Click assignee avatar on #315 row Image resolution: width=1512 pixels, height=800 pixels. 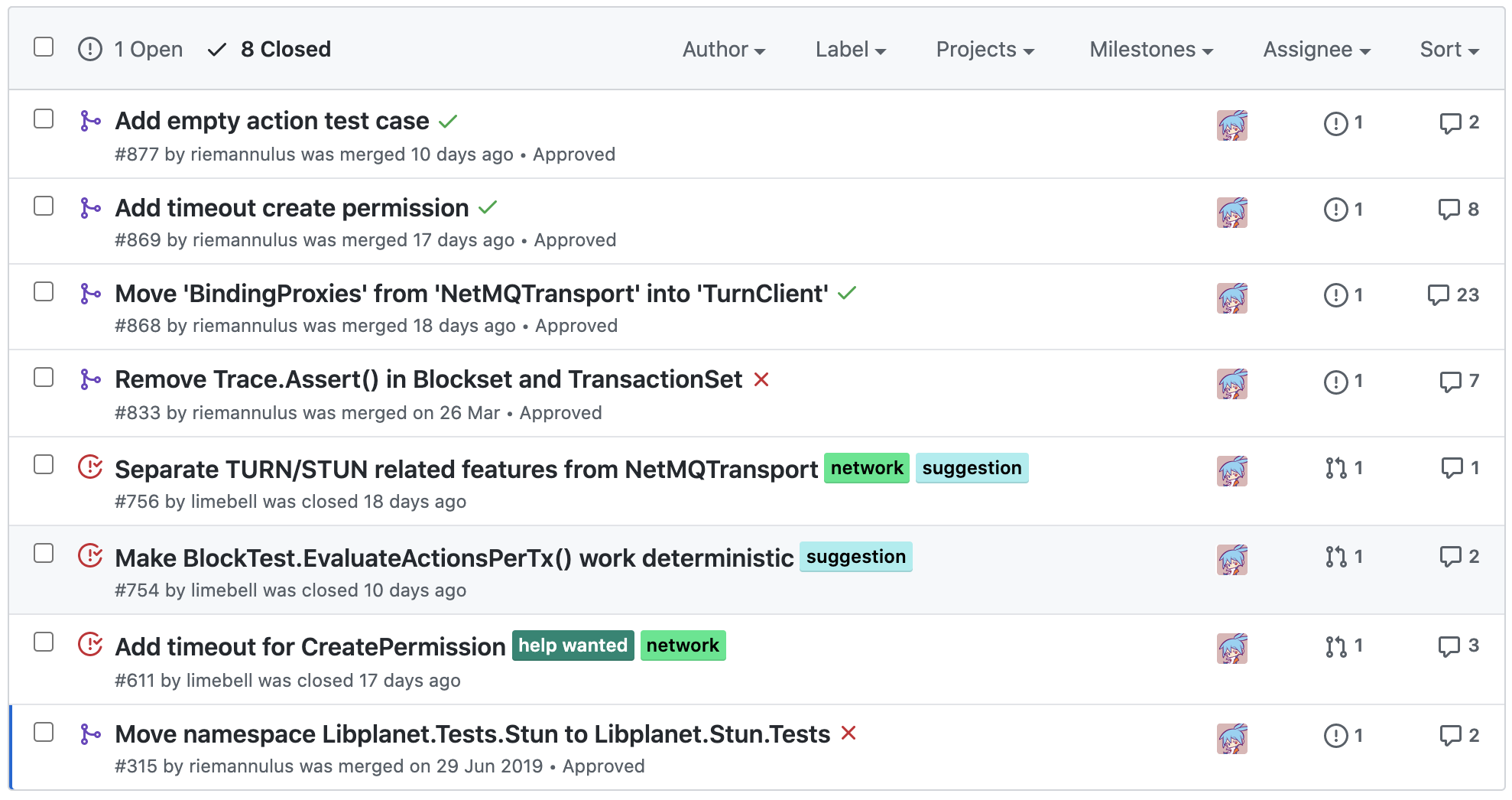1232,739
